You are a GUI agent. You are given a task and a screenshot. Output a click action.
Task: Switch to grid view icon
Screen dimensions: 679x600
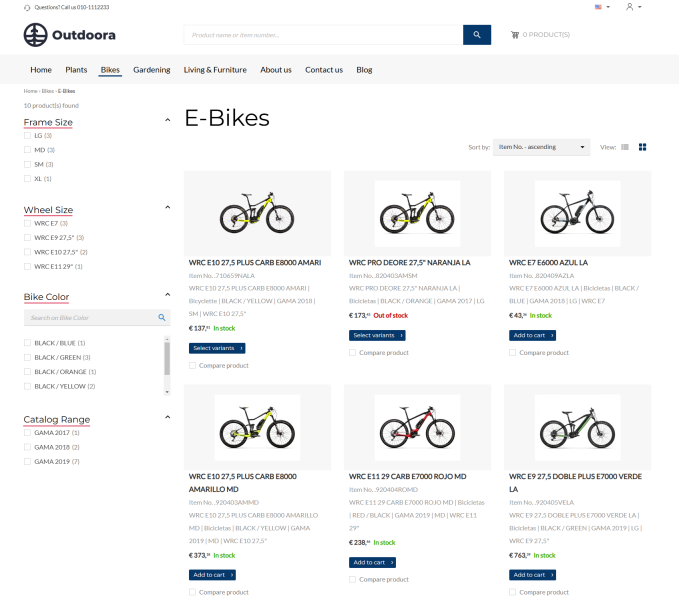point(643,147)
